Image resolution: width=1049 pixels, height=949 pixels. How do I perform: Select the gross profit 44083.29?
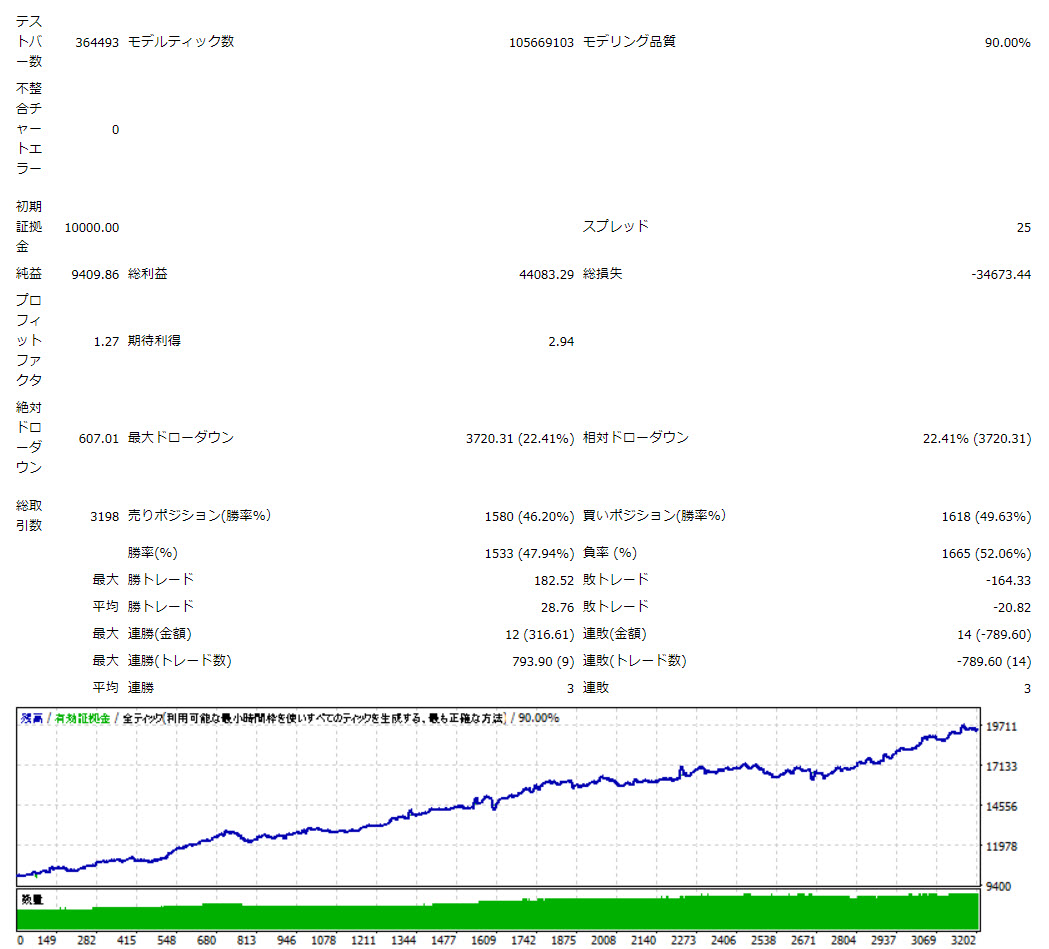[x=547, y=274]
